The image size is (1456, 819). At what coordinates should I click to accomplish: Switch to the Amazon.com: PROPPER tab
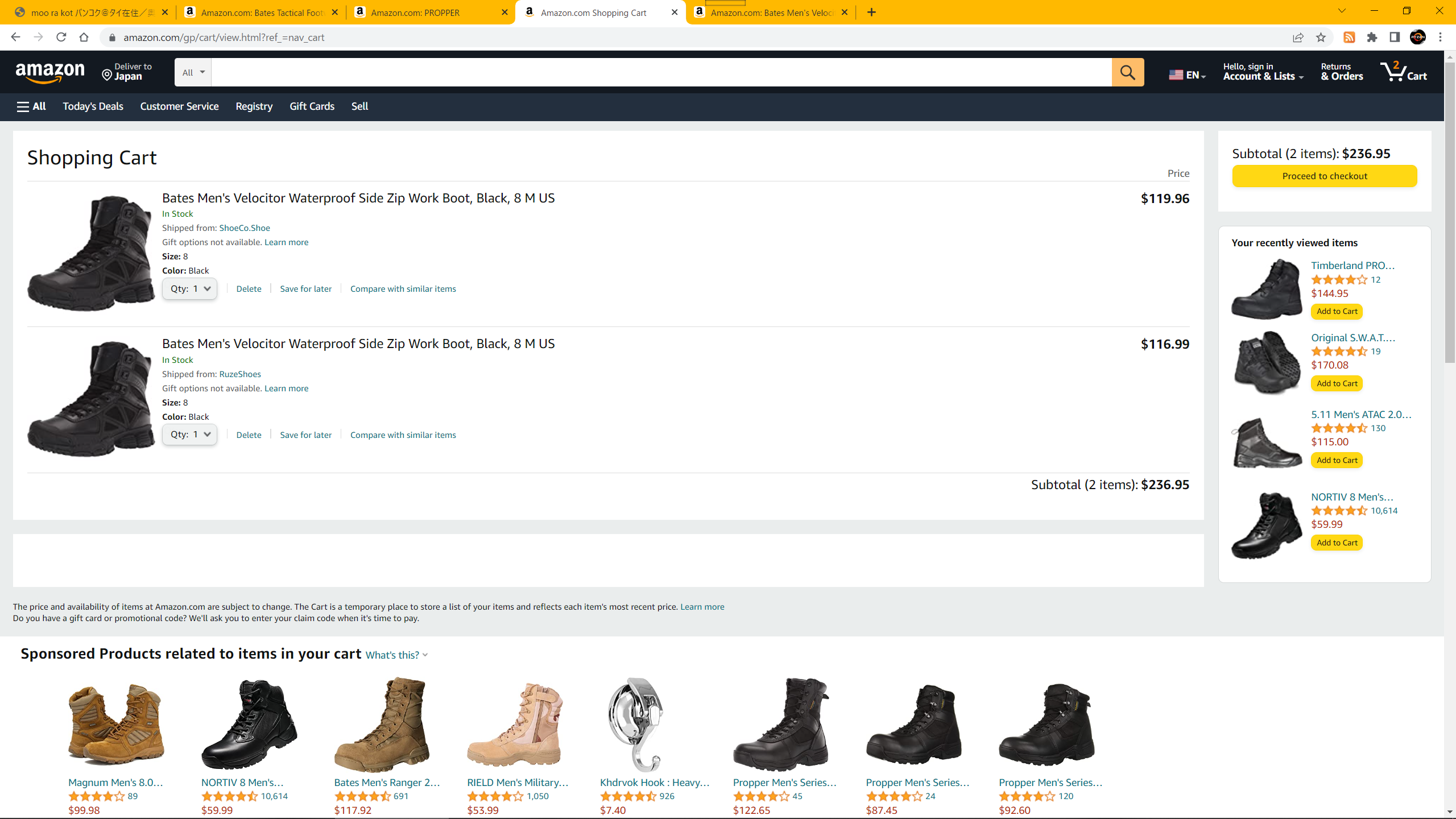[431, 13]
